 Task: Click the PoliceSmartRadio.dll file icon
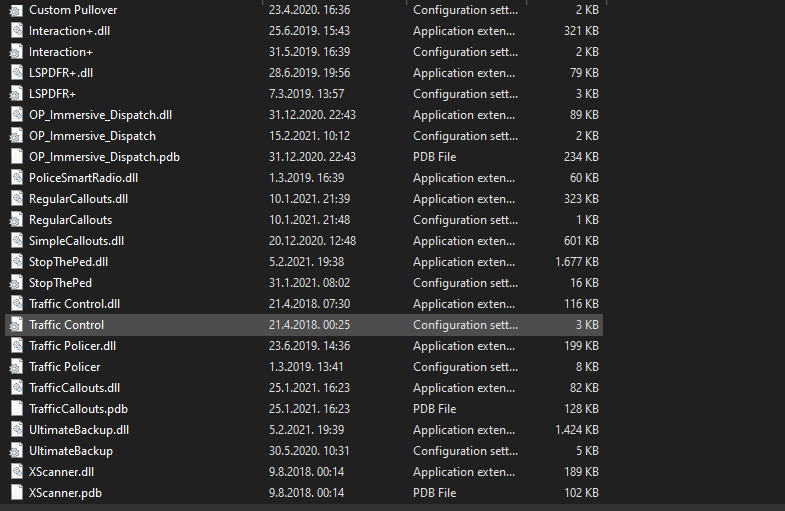click(x=17, y=178)
